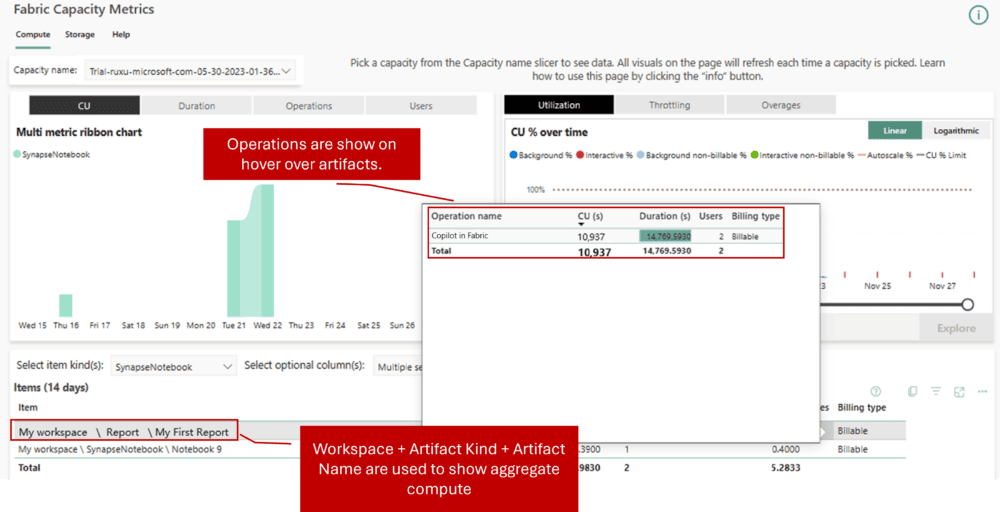This screenshot has width=1000, height=512.
Task: Click the right handle of the time range slider
Action: tap(967, 304)
